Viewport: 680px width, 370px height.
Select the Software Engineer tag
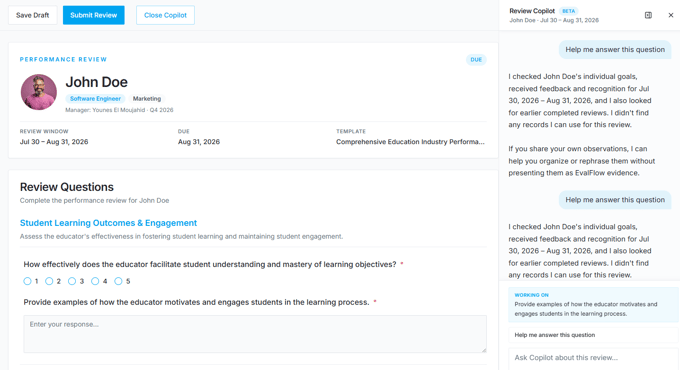tap(95, 98)
